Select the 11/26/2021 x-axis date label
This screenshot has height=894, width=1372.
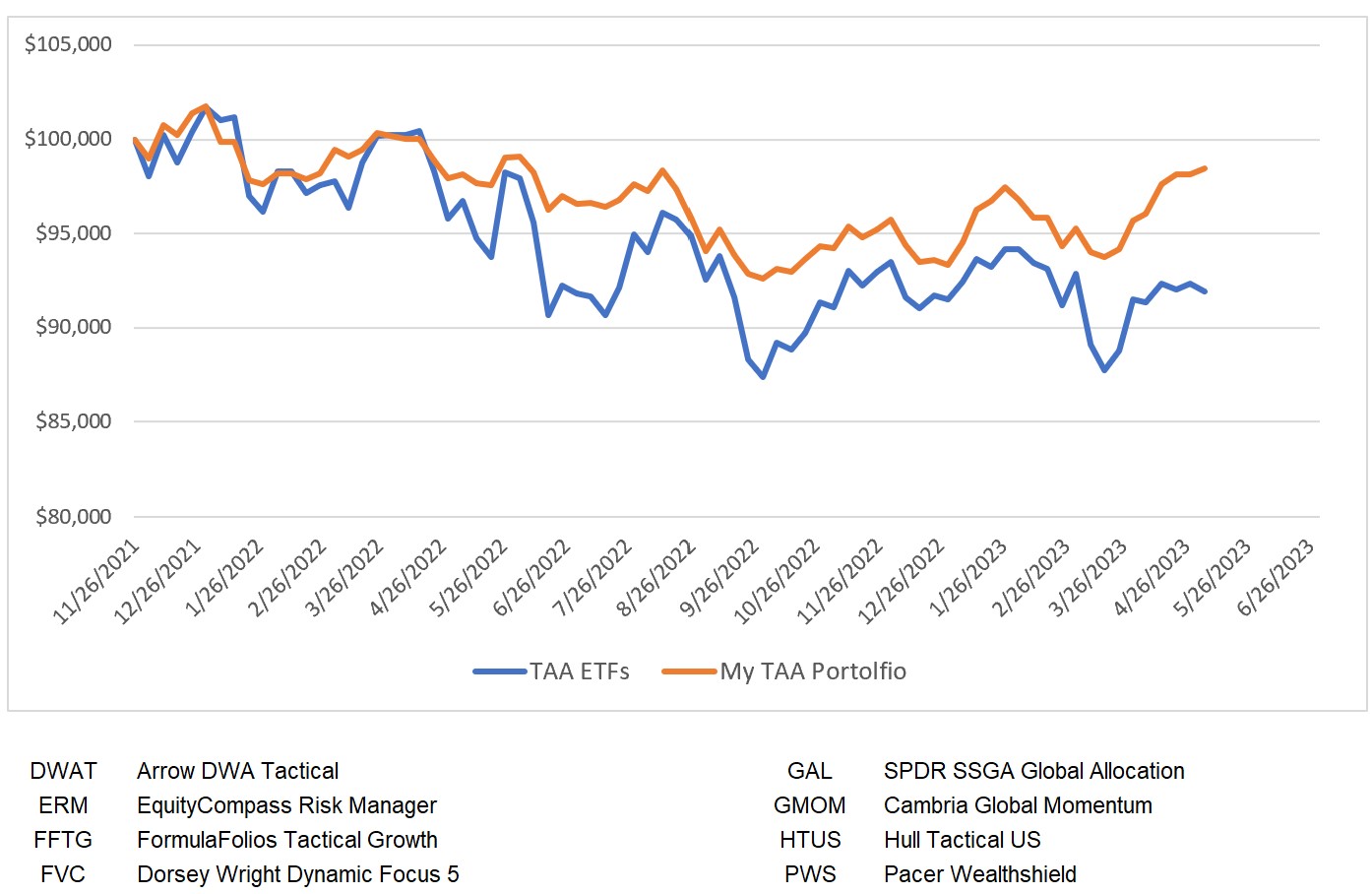tap(97, 582)
